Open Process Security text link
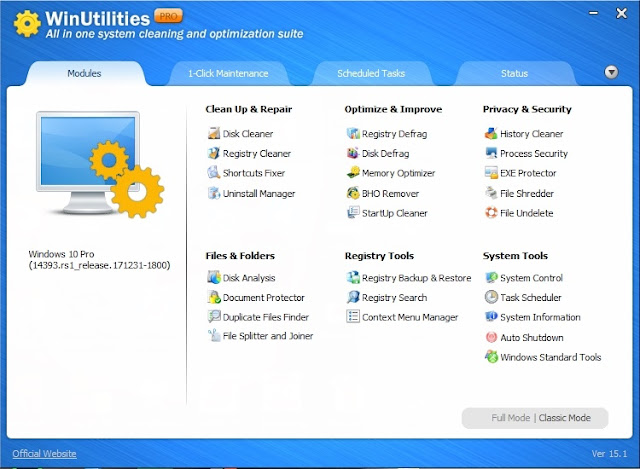Image resolution: width=640 pixels, height=469 pixels. click(x=534, y=153)
